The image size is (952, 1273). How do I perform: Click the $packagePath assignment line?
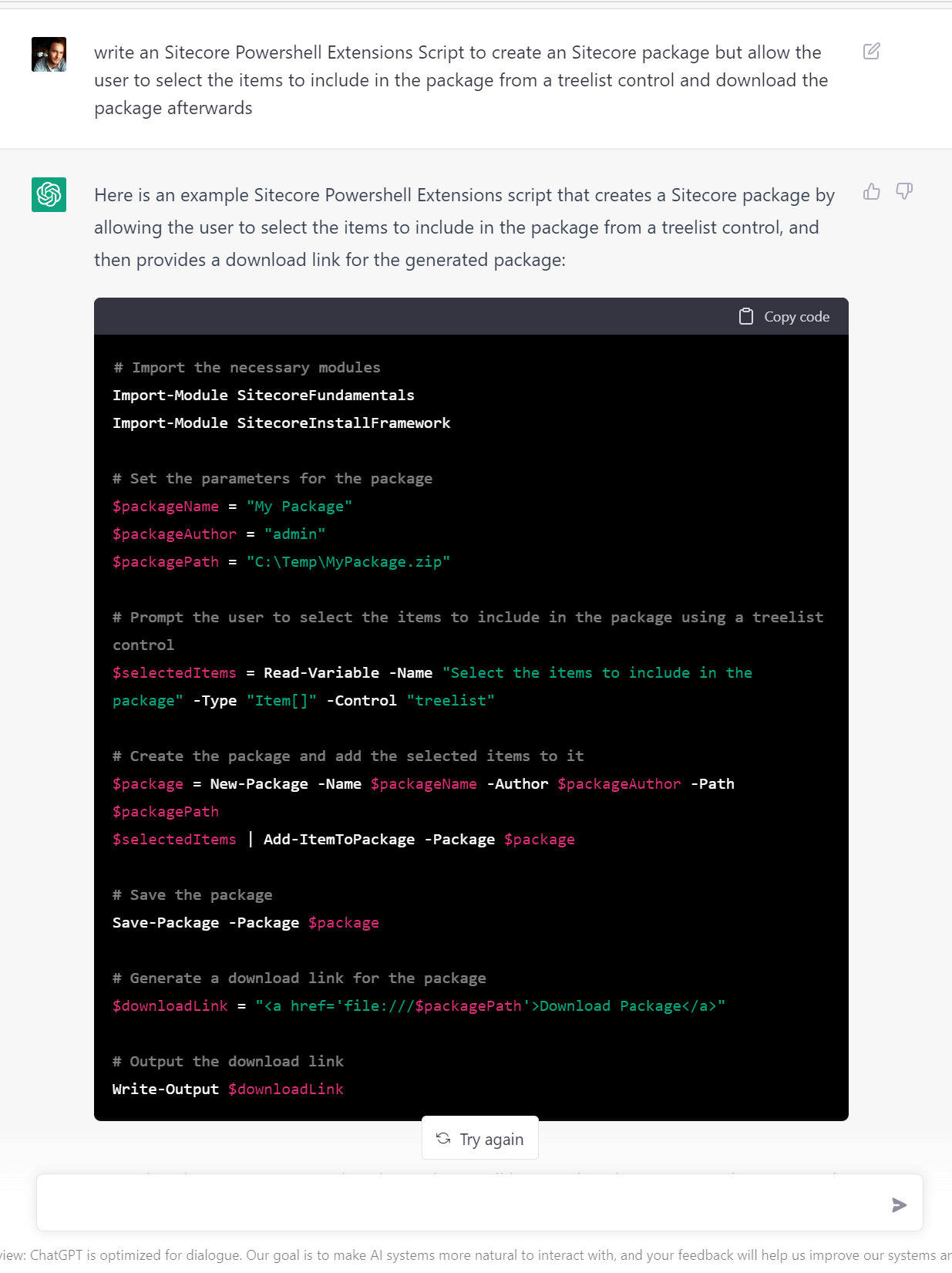281,562
